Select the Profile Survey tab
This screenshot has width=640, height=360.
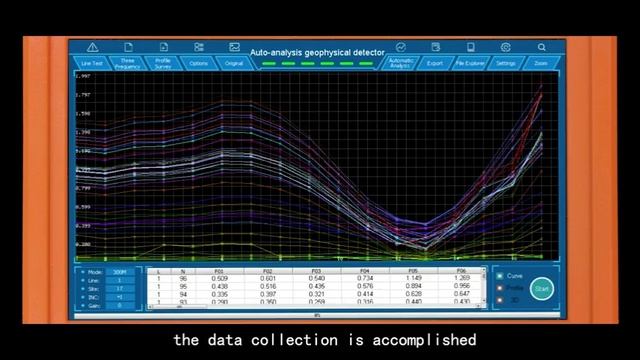pos(163,63)
